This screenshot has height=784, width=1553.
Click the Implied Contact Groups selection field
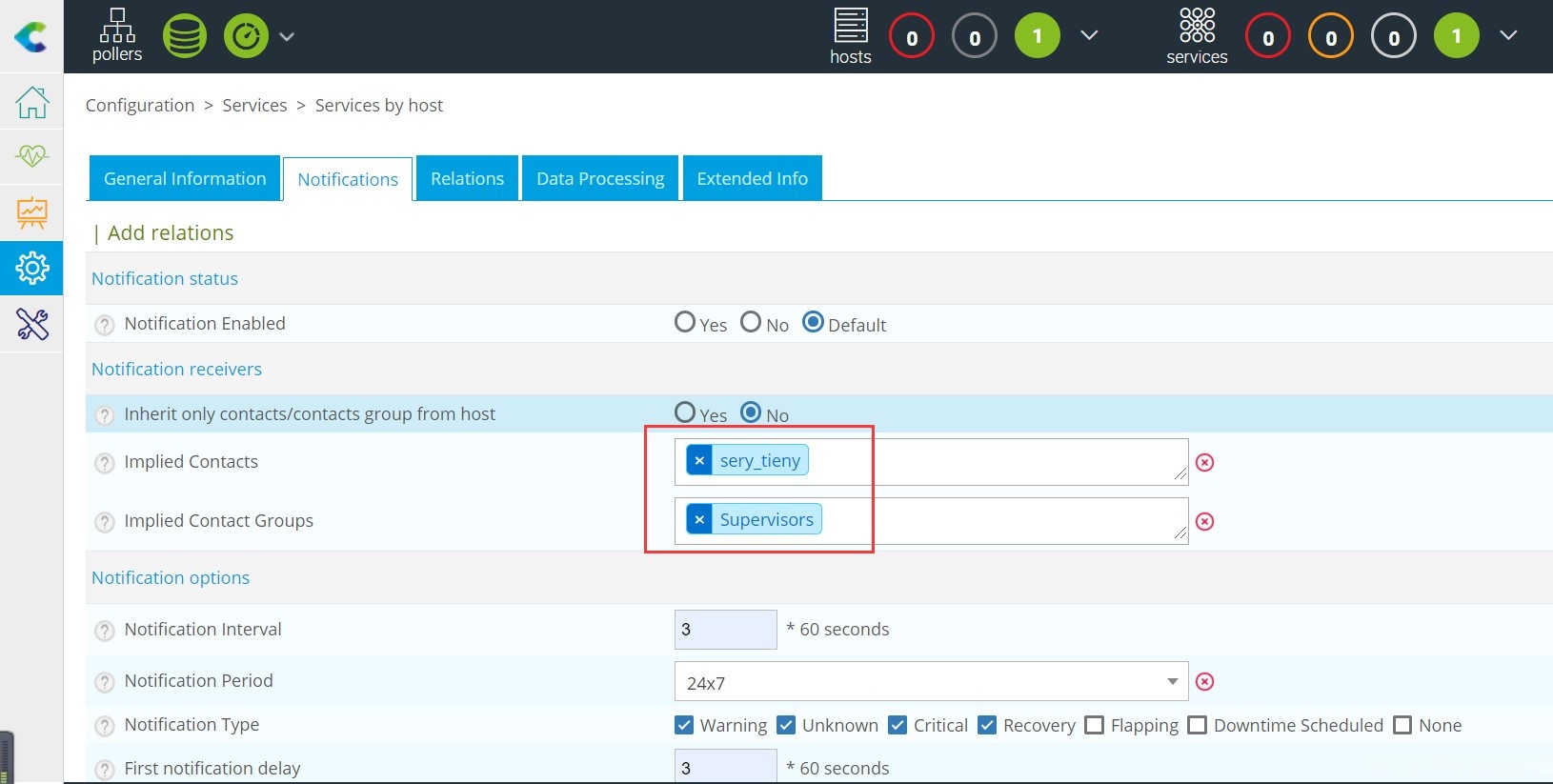(x=931, y=521)
